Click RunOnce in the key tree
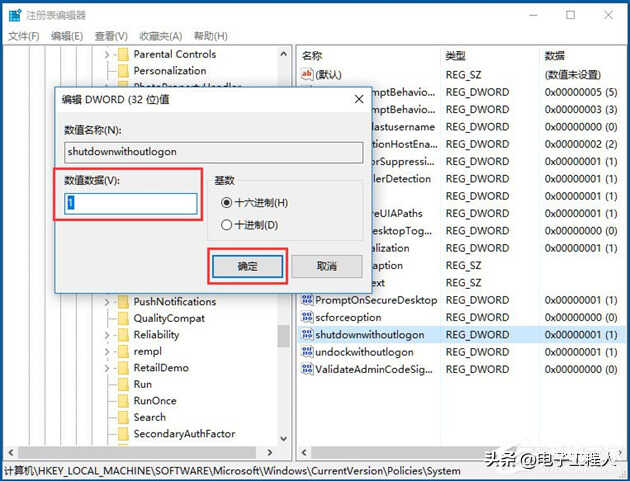The width and height of the screenshot is (630, 481). tap(155, 401)
